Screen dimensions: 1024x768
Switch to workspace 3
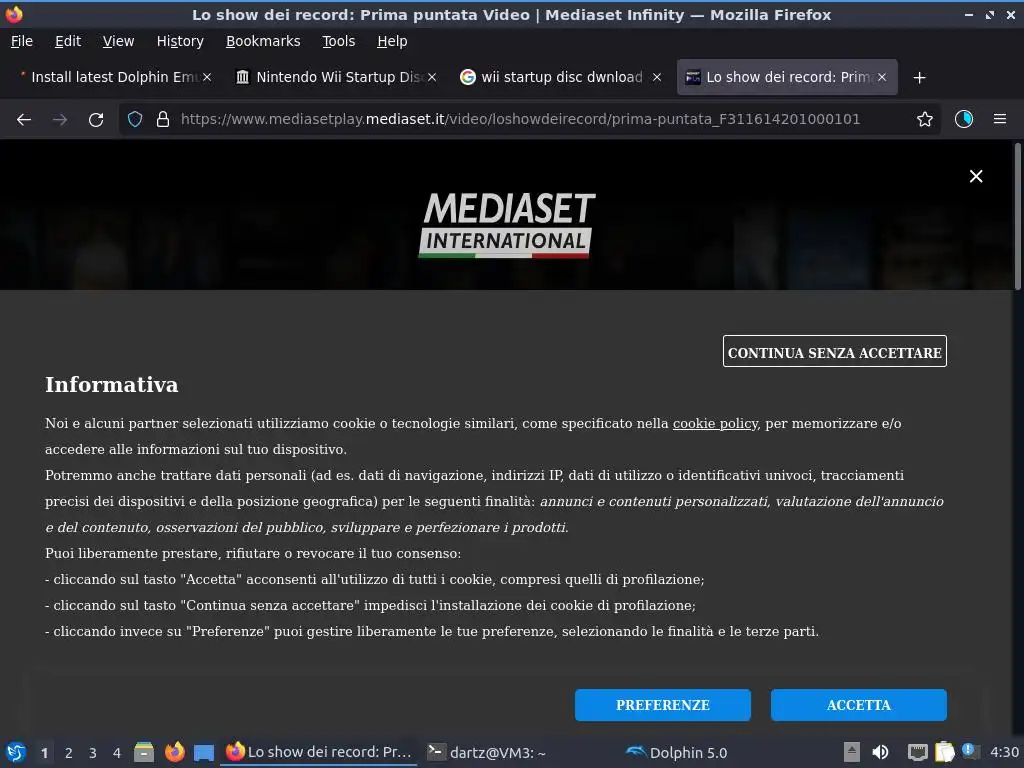(x=93, y=753)
